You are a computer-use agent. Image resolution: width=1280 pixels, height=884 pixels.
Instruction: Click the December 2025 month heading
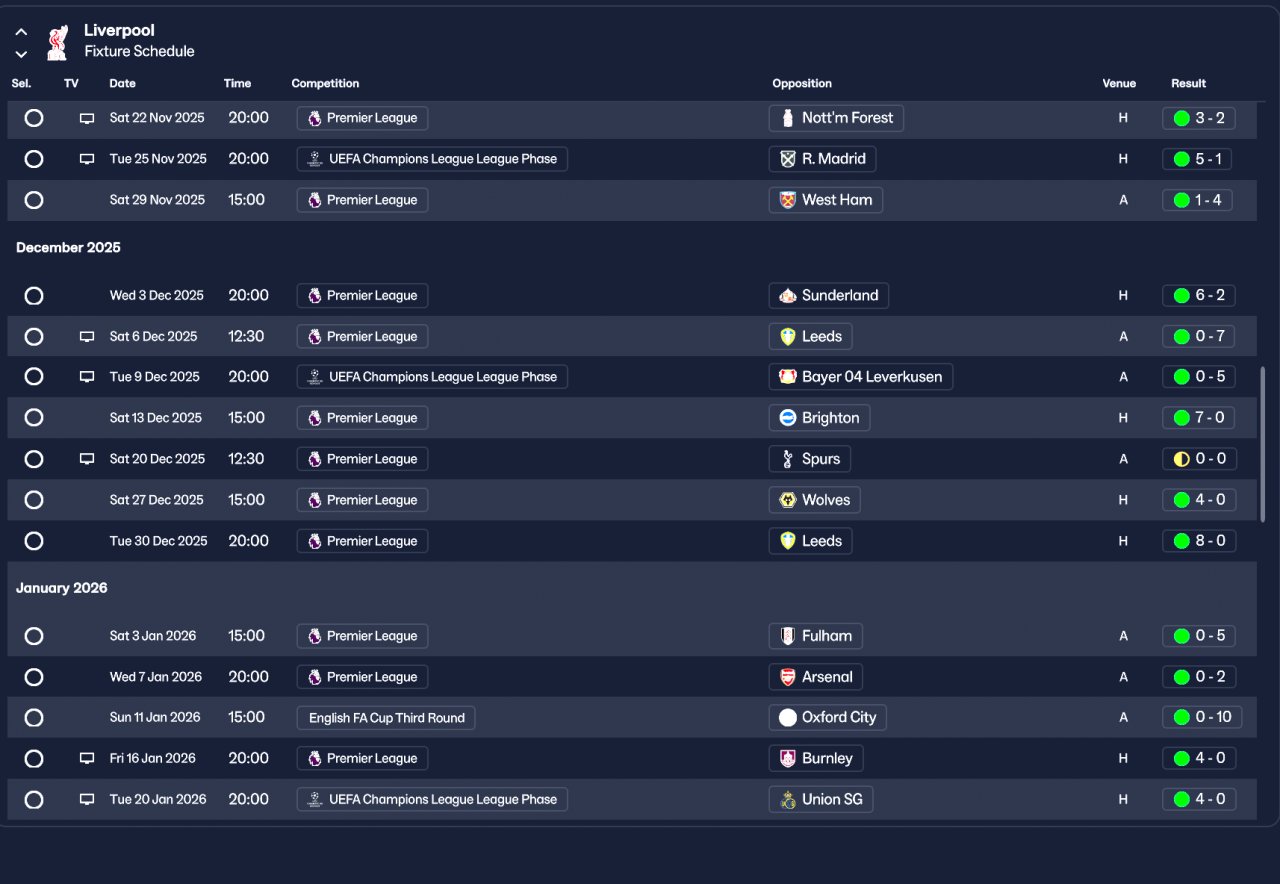pos(68,248)
